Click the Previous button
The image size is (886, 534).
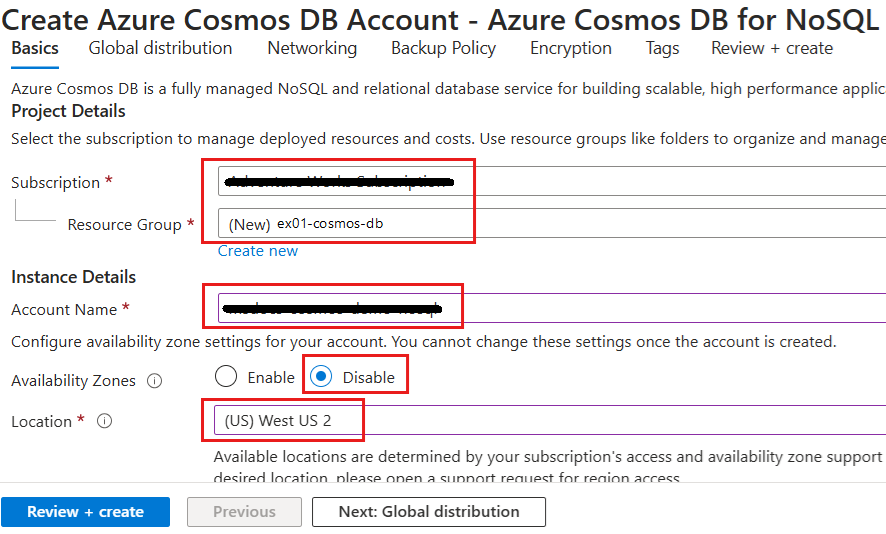tap(244, 512)
